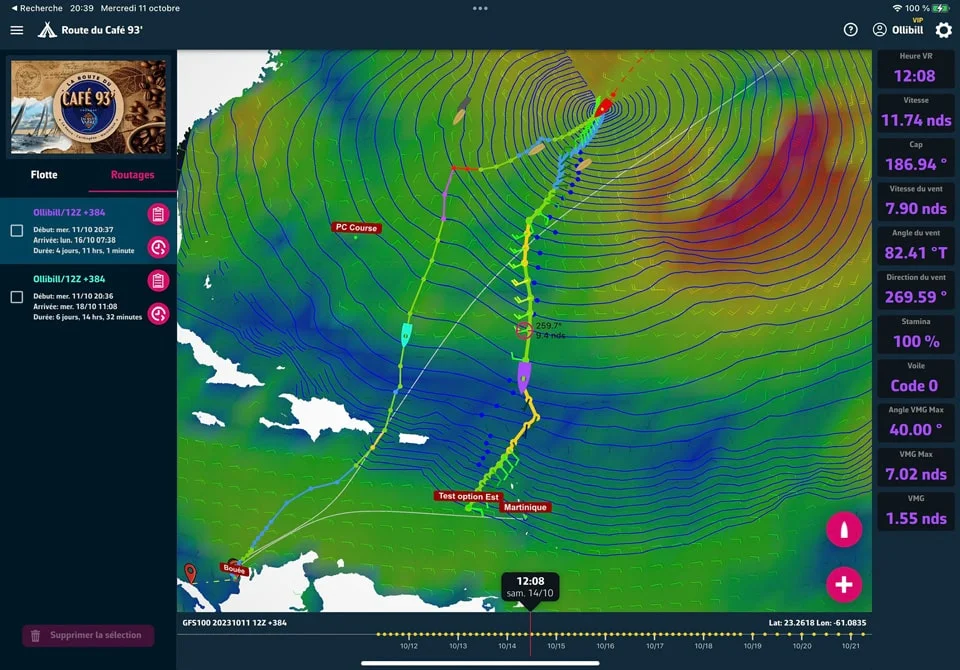Click the Heure VR 12:08 value
The height and width of the screenshot is (670, 960).
915,76
